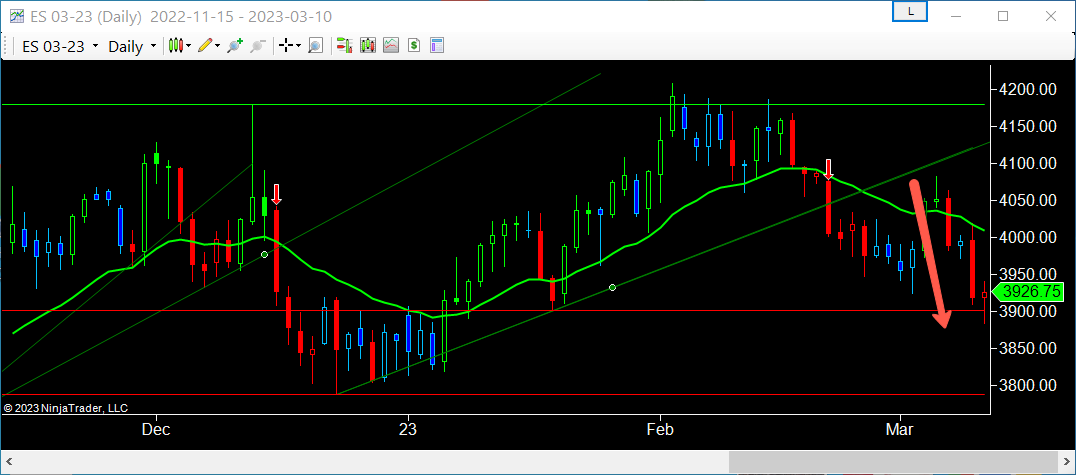Expand the drawing tools dropdown arrow
Viewport: 1076px width, 475px height.
coord(218,46)
